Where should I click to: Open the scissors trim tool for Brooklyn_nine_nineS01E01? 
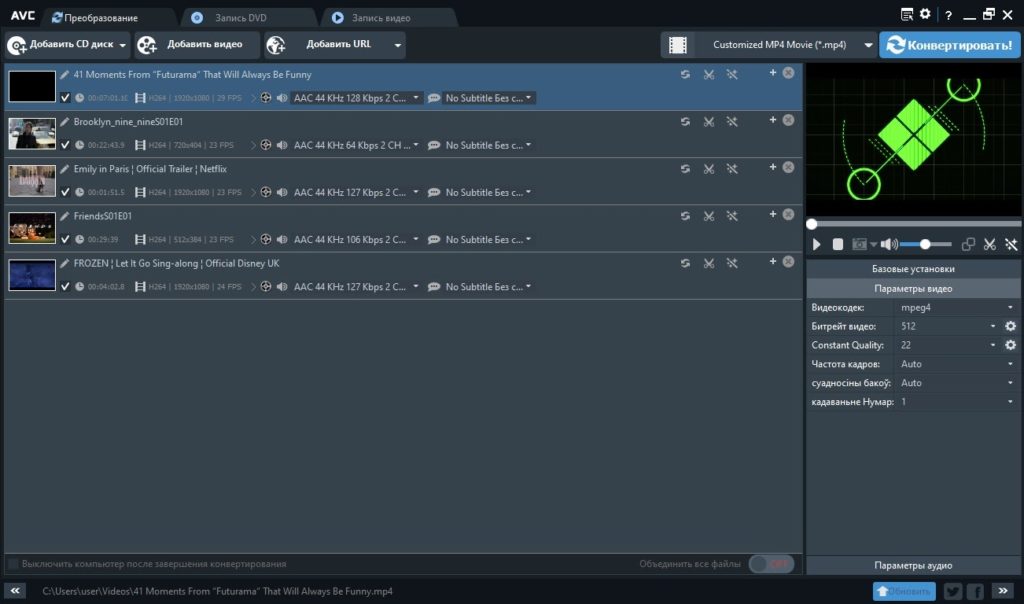click(708, 122)
